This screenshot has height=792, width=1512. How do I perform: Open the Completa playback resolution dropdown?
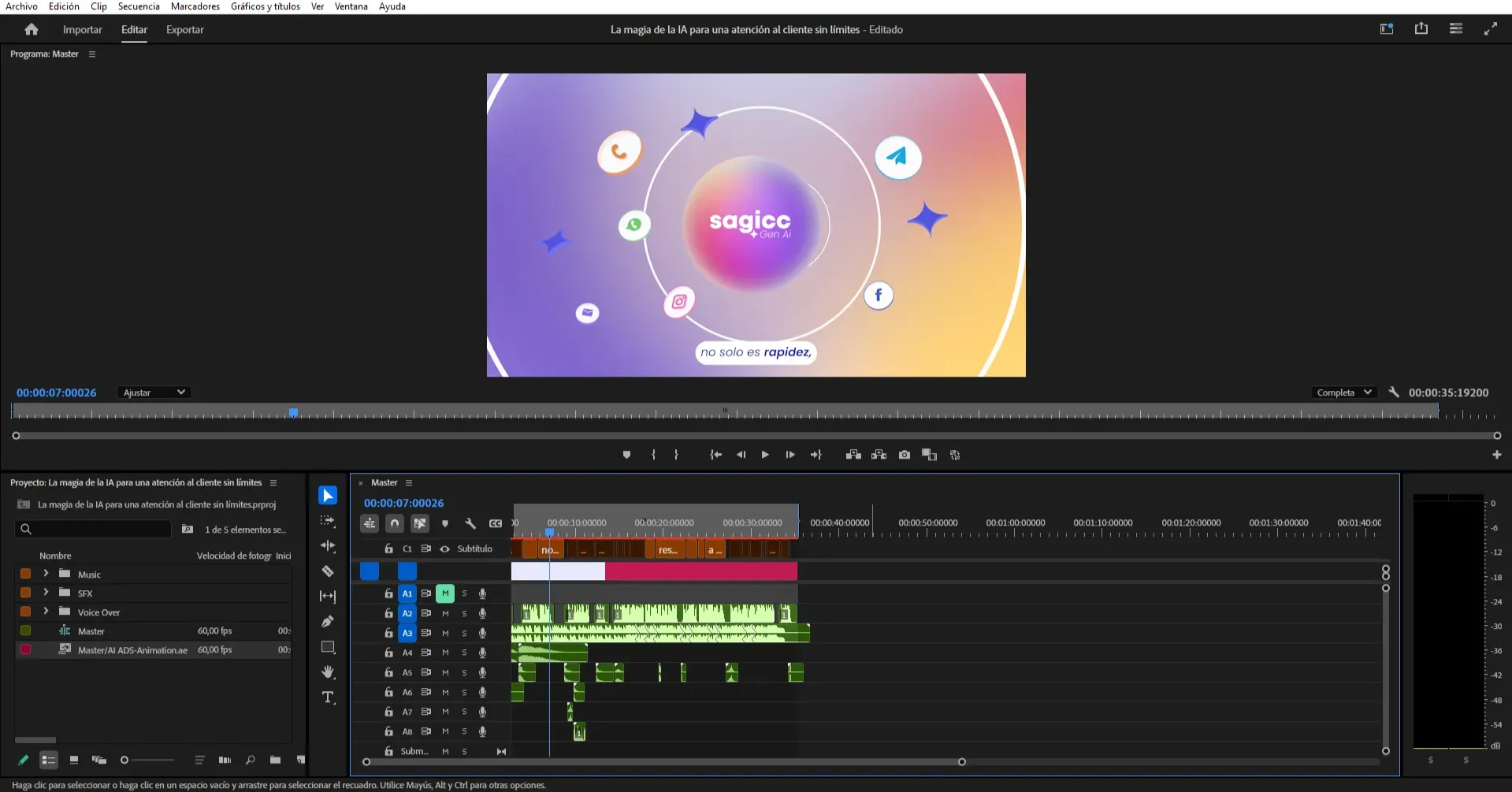point(1344,392)
